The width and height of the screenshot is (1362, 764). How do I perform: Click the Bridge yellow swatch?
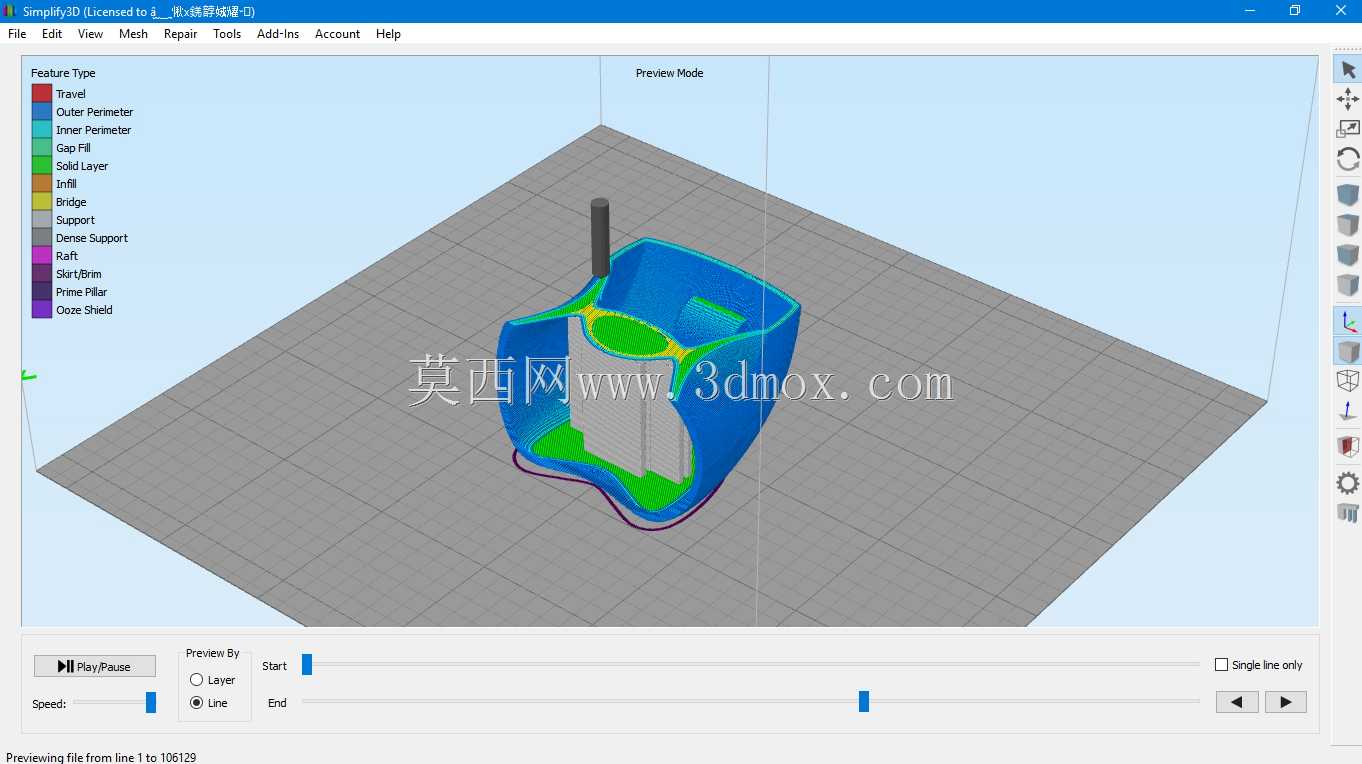[41, 201]
